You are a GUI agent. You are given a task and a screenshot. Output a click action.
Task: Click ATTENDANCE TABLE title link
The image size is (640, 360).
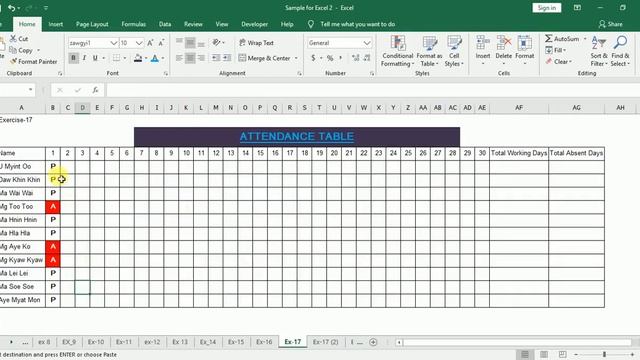tap(297, 137)
